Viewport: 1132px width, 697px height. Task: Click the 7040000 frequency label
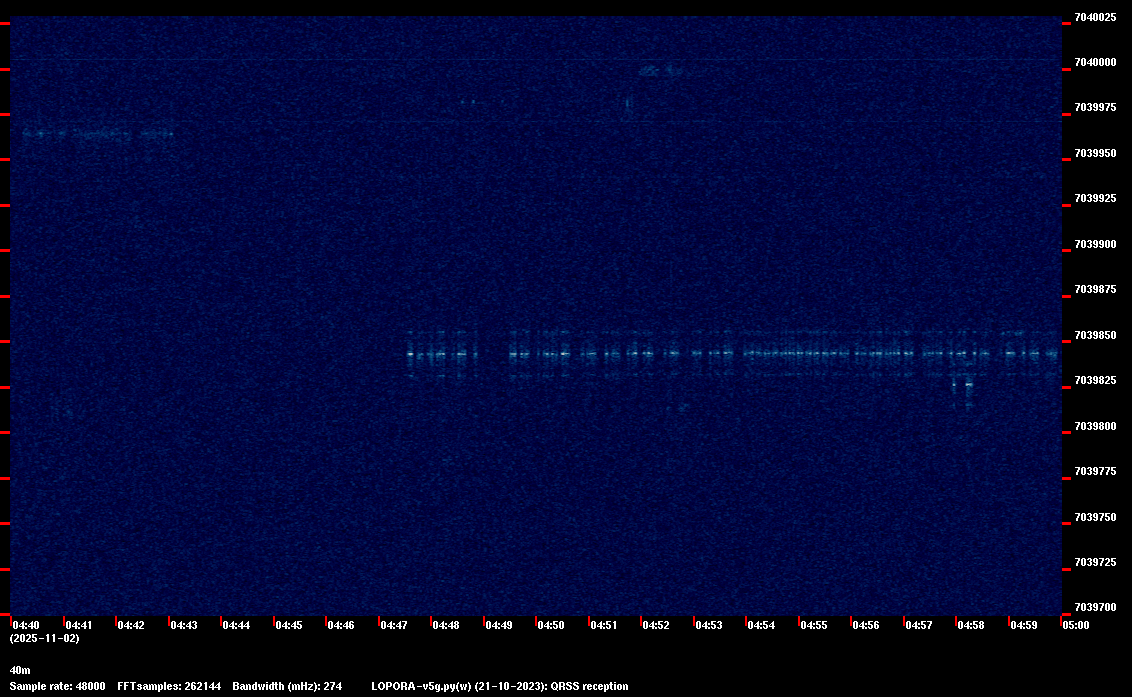click(1095, 63)
